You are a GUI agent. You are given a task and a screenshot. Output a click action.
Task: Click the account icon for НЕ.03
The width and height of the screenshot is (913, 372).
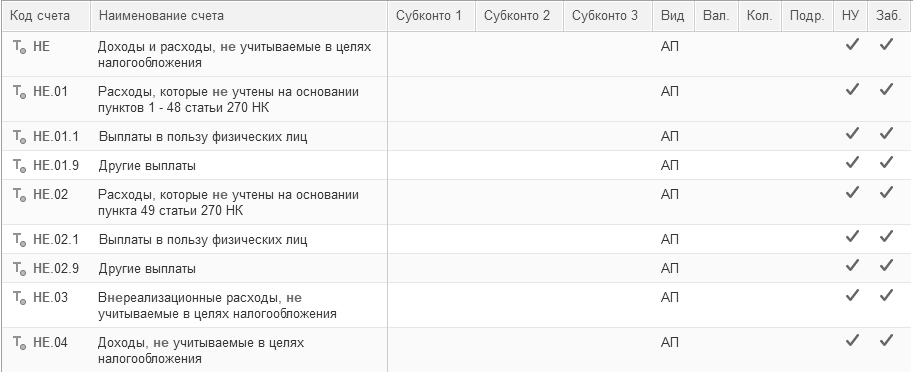tap(20, 299)
